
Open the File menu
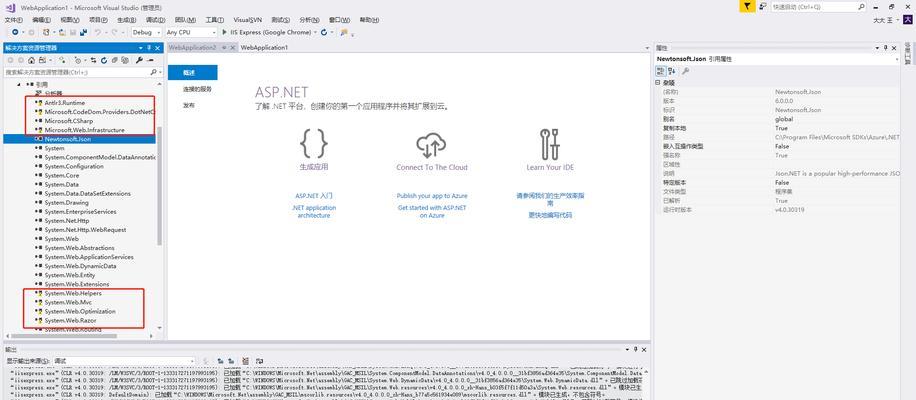click(13, 20)
